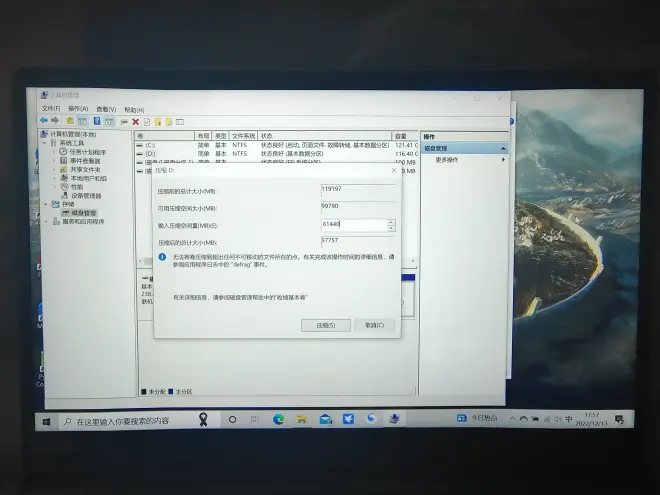Click the Forward arrow in the toolbar
Image resolution: width=660 pixels, height=495 pixels.
point(55,120)
